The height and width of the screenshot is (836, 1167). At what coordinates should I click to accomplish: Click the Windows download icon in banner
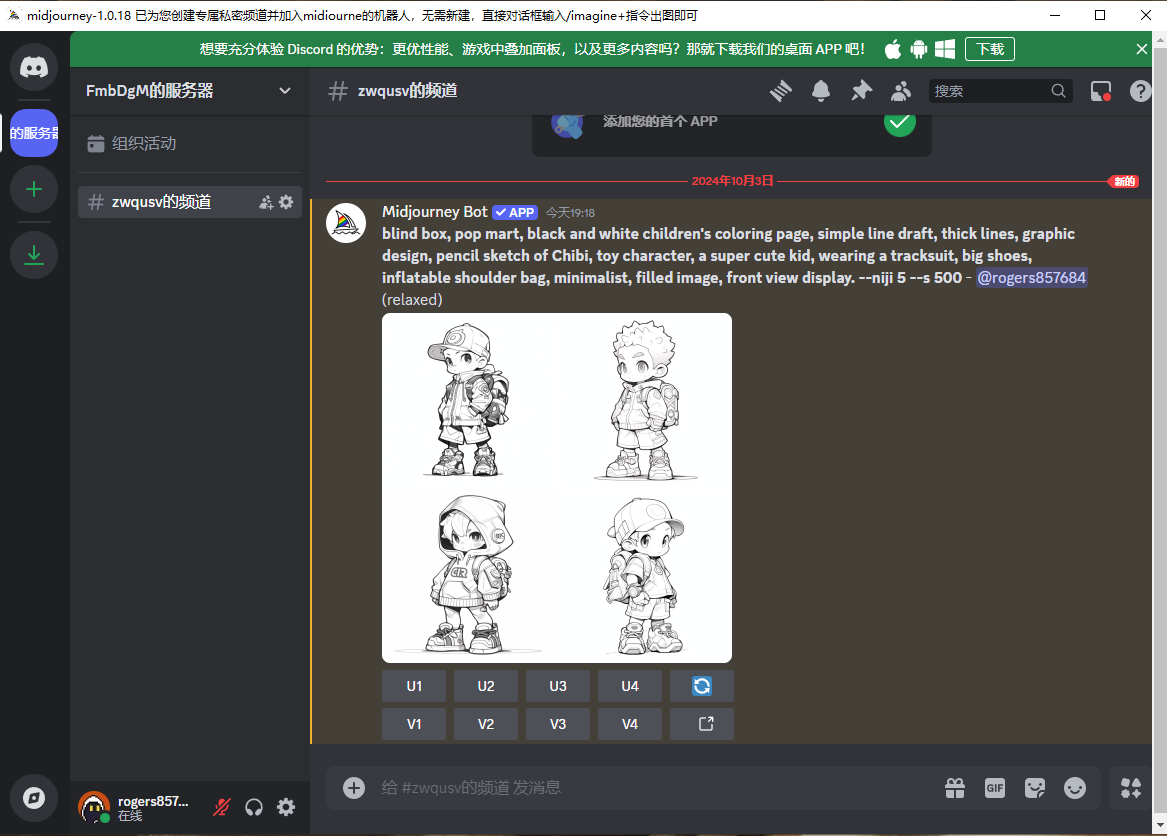[x=945, y=49]
